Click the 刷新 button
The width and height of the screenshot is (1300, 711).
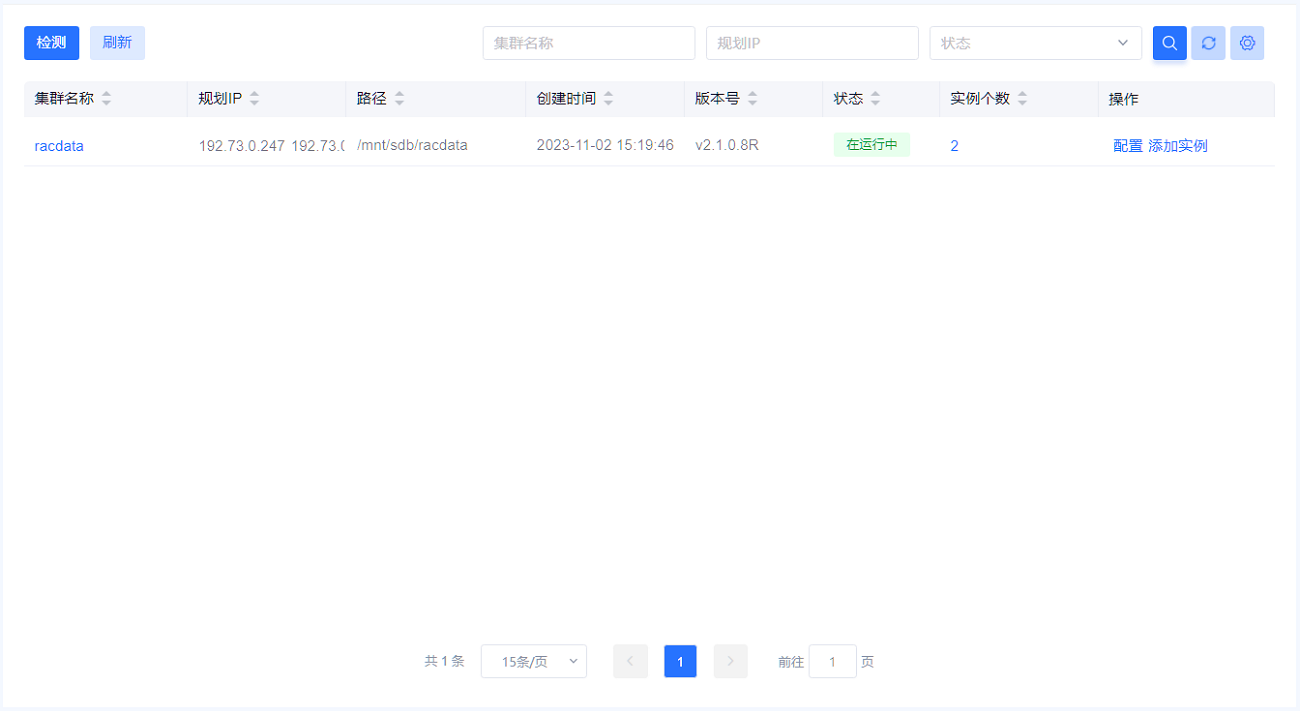(x=117, y=43)
